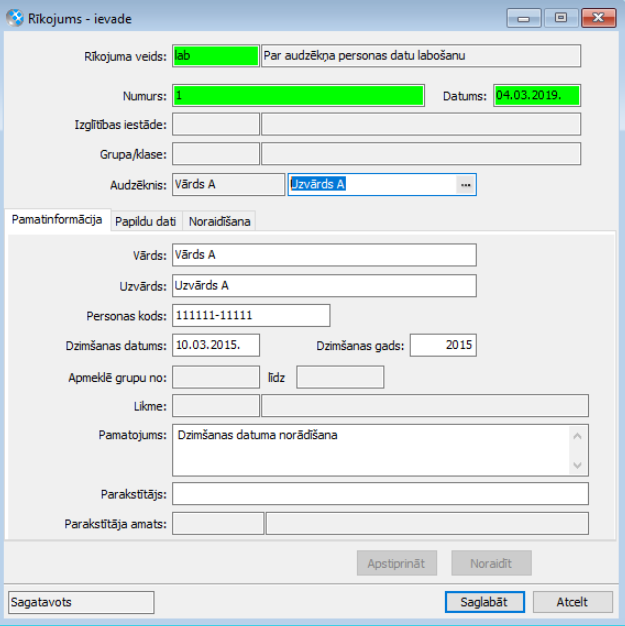Click the Sagatavots status field
Screen dimensions: 625x626
tap(81, 602)
